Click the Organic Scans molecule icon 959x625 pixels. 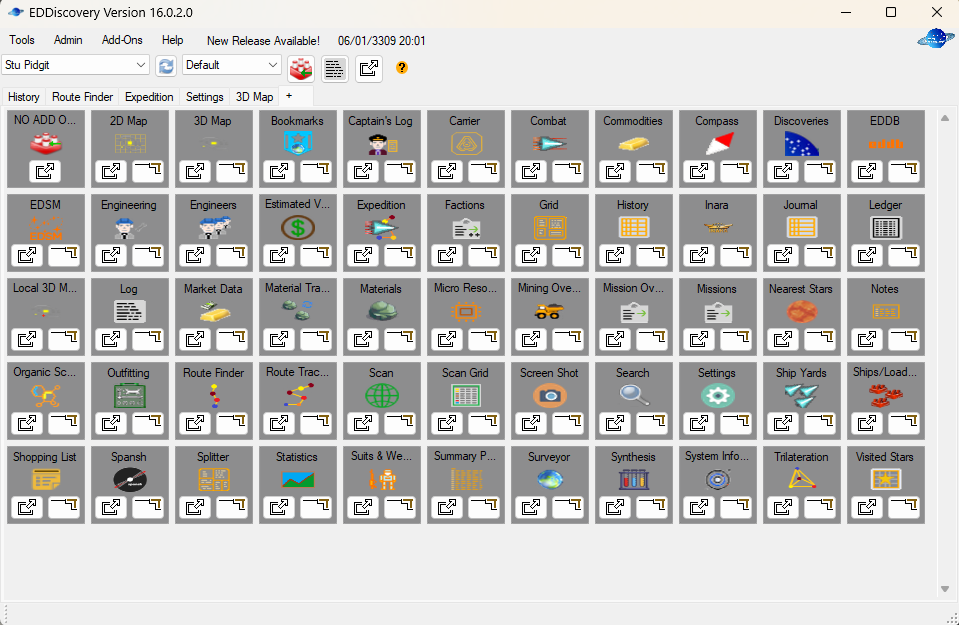[45, 396]
